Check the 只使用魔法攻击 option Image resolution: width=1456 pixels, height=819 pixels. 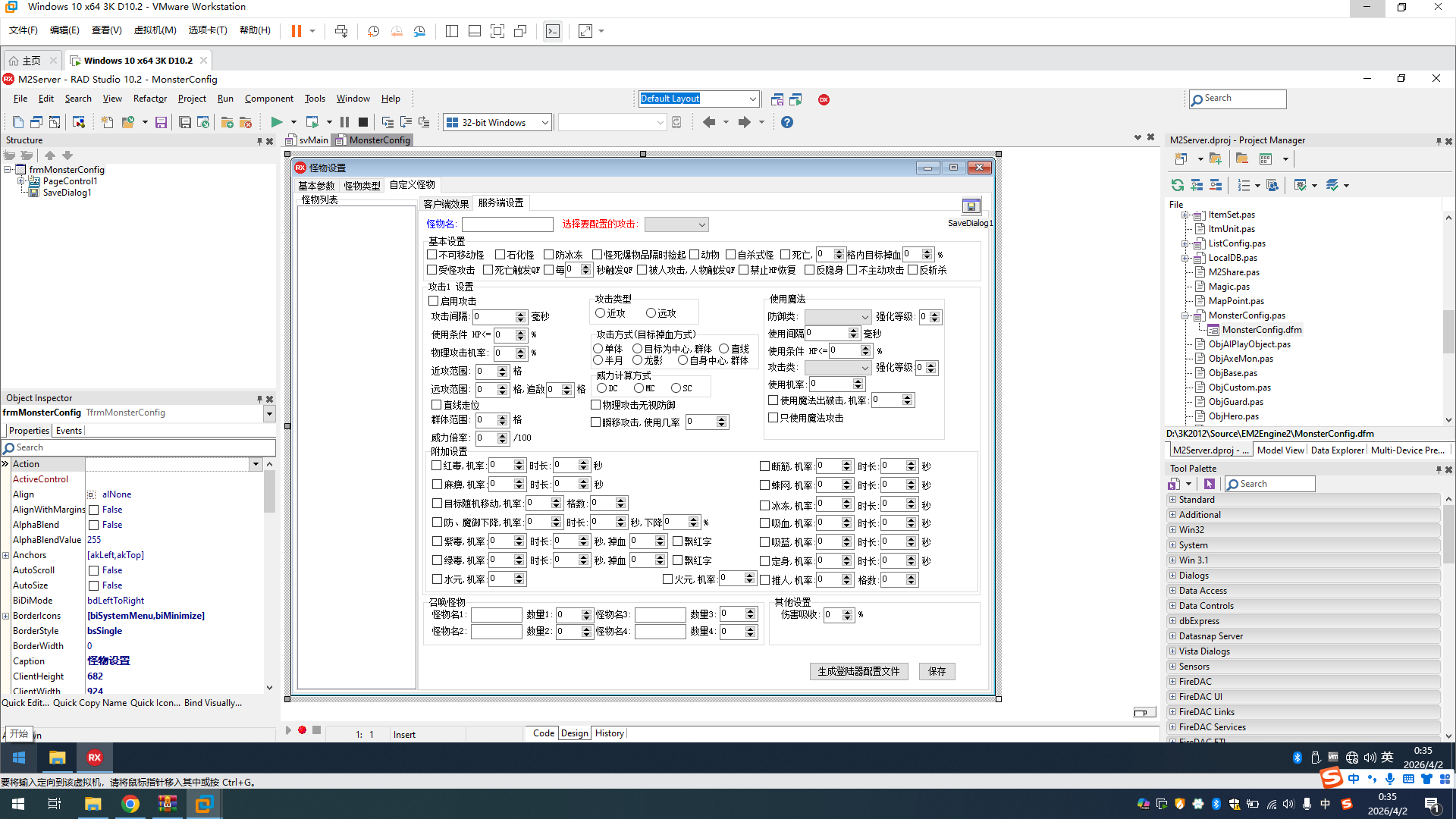(x=773, y=418)
